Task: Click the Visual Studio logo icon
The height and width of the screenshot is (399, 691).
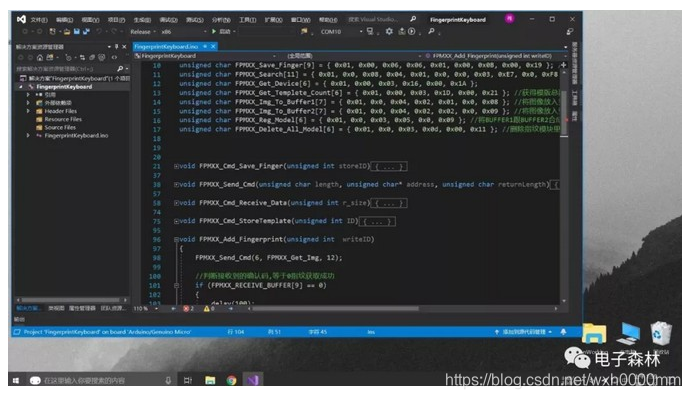Action: click(21, 19)
